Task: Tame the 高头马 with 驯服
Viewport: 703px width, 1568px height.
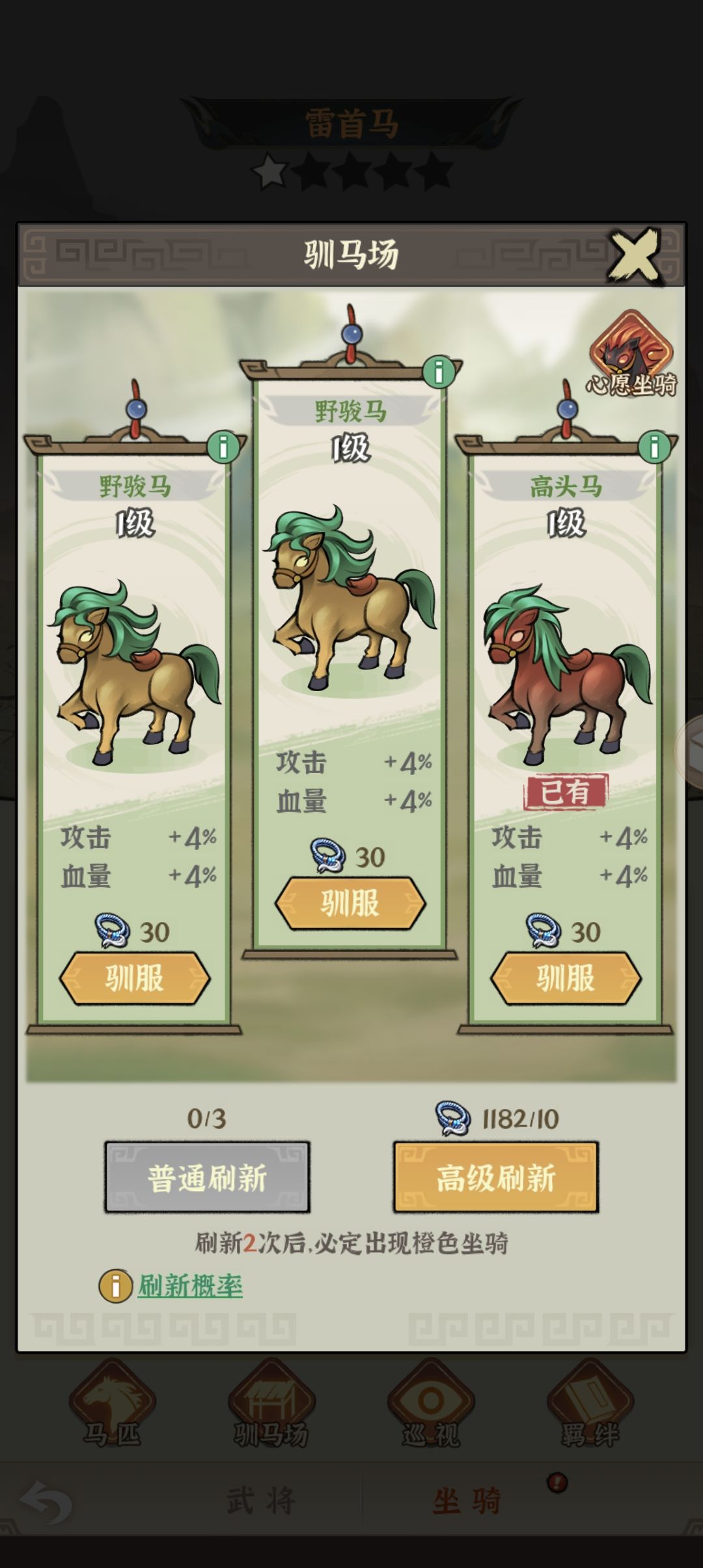Action: point(566,978)
